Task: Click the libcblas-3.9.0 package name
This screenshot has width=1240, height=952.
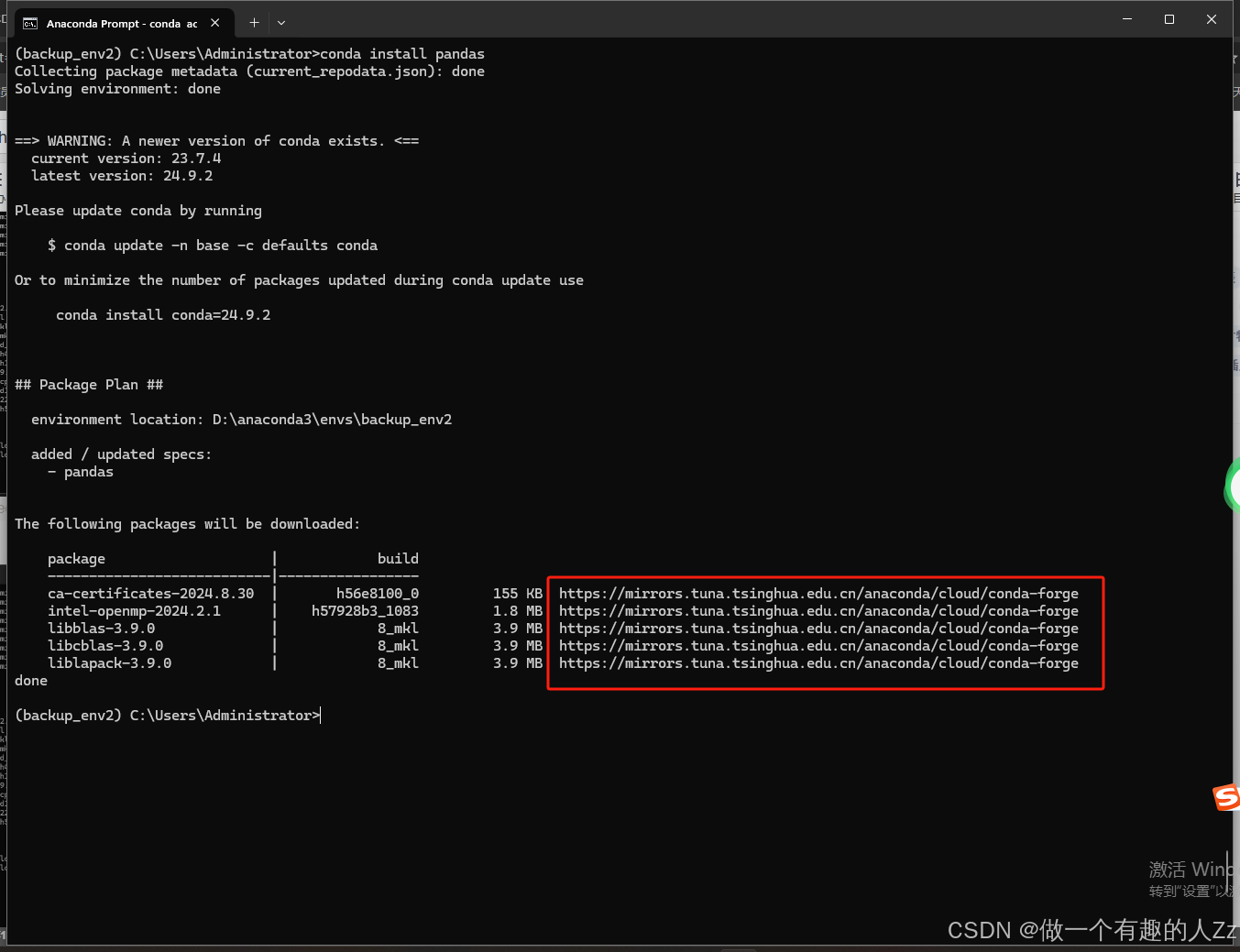Action: pyautogui.click(x=105, y=646)
